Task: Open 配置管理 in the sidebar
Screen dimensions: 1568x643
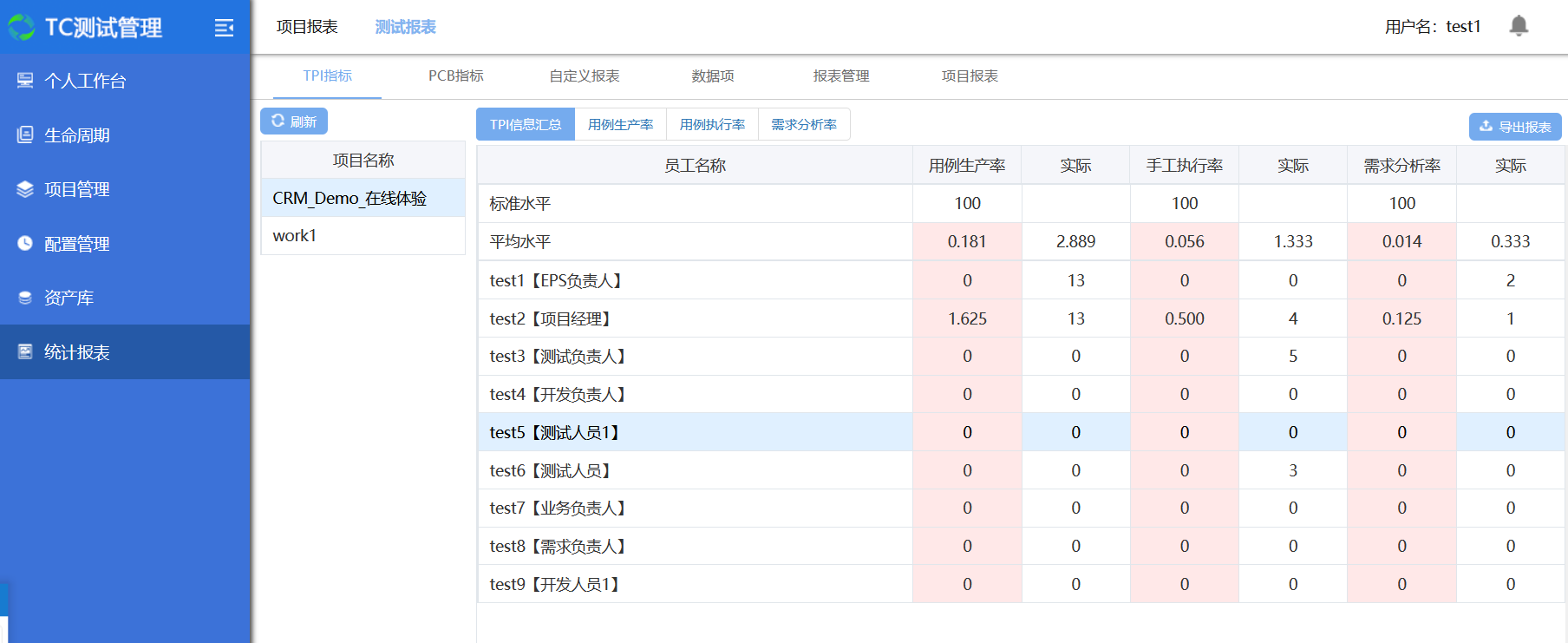Action: coord(76,244)
